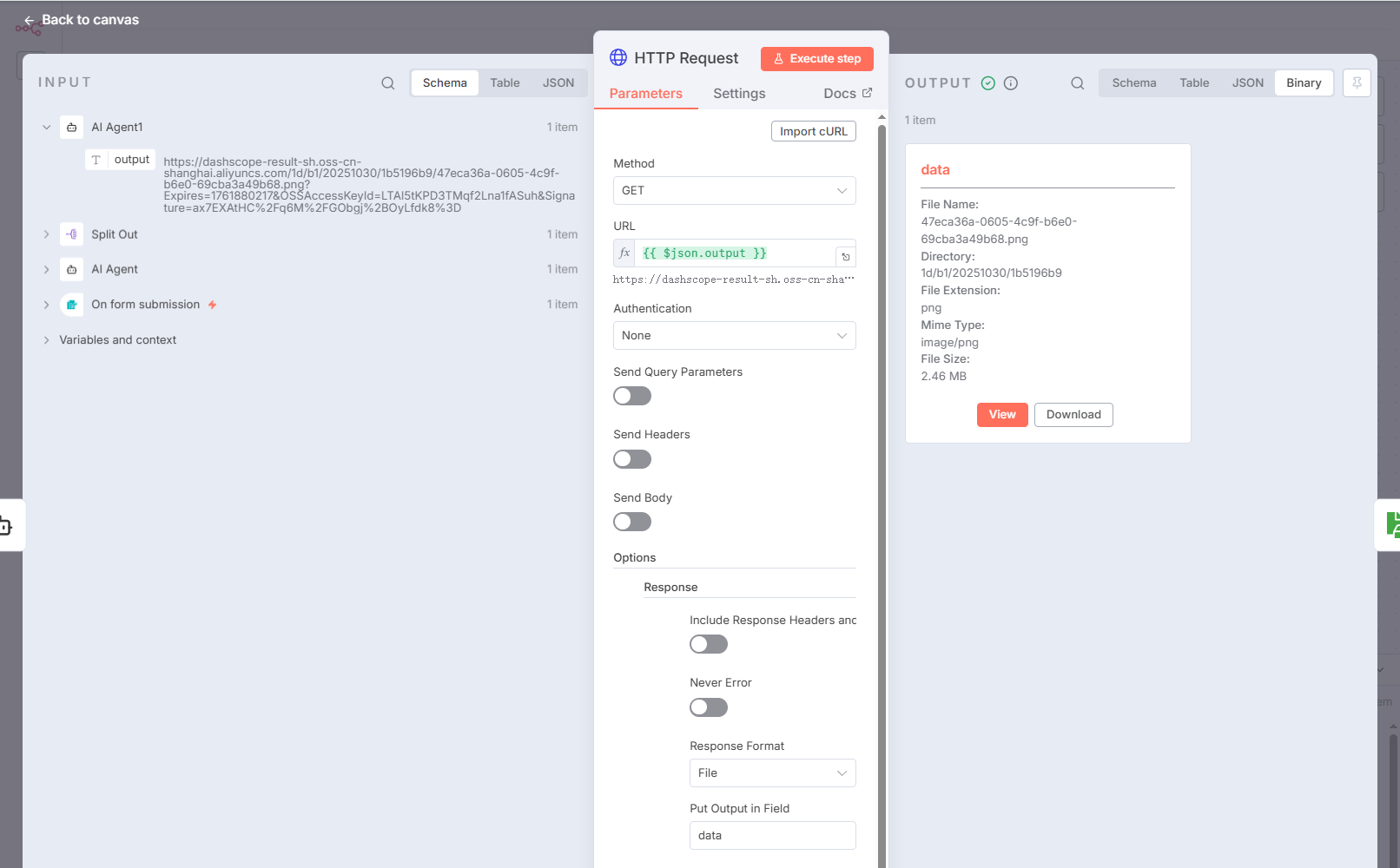Screen dimensions: 1400x868
Task: Click the input panel search icon
Action: coord(388,83)
